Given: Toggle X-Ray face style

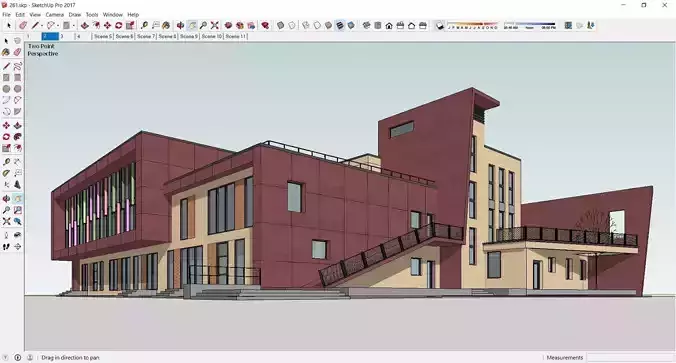Looking at the screenshot, I should pos(280,25).
